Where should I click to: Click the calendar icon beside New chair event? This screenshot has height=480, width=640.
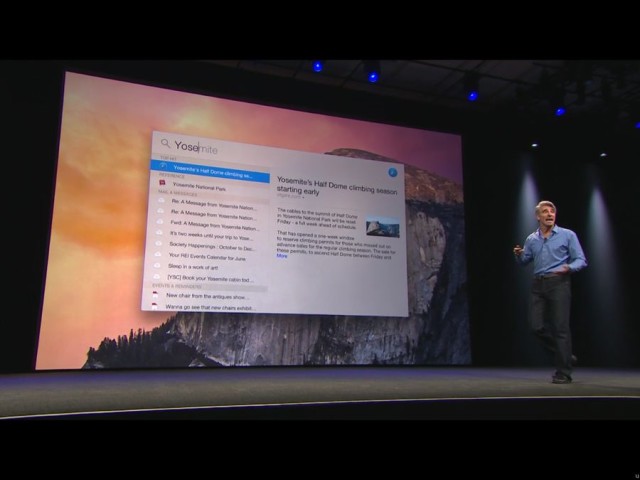coord(155,295)
